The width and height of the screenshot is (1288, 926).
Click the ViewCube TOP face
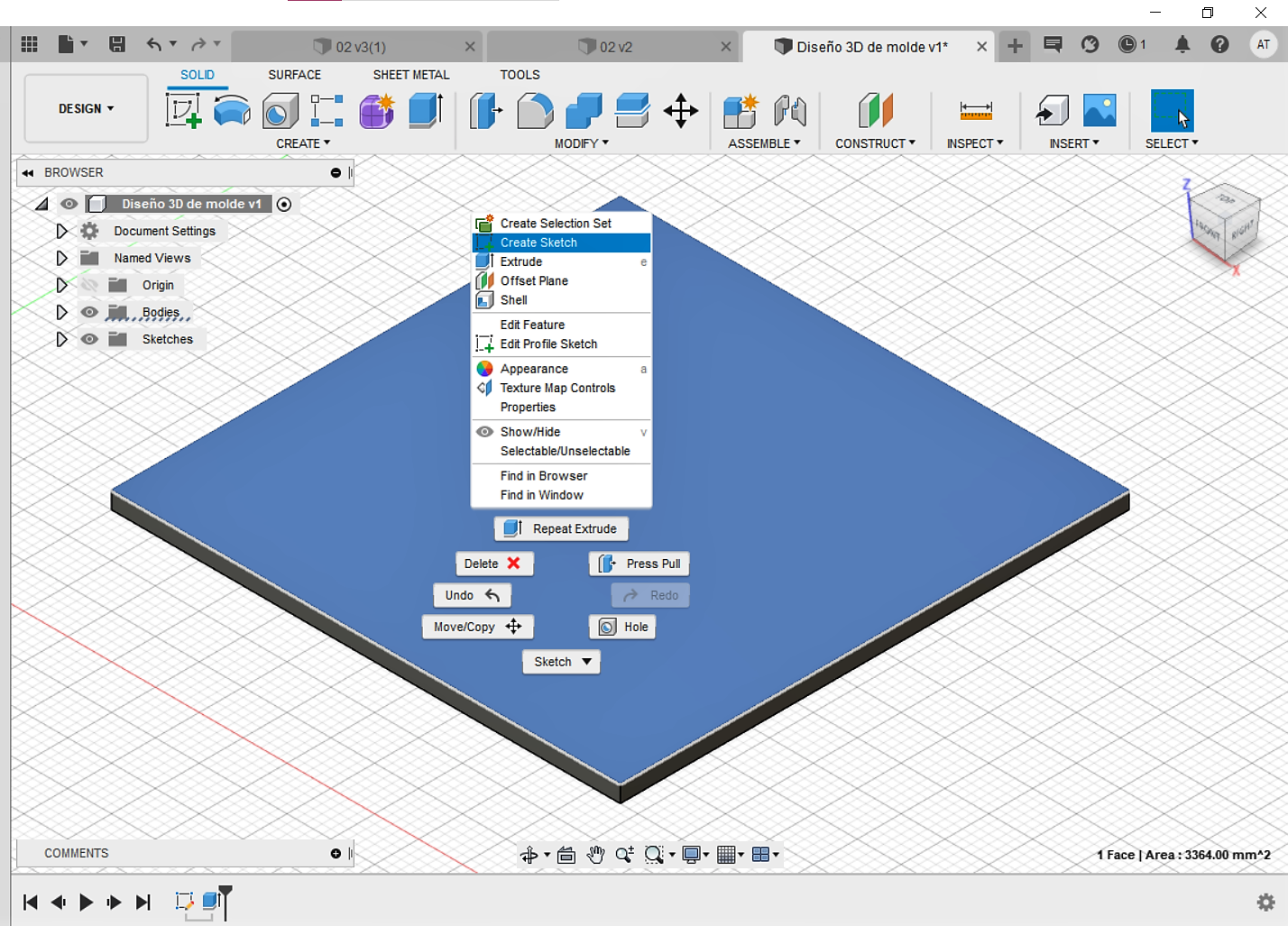1225,200
